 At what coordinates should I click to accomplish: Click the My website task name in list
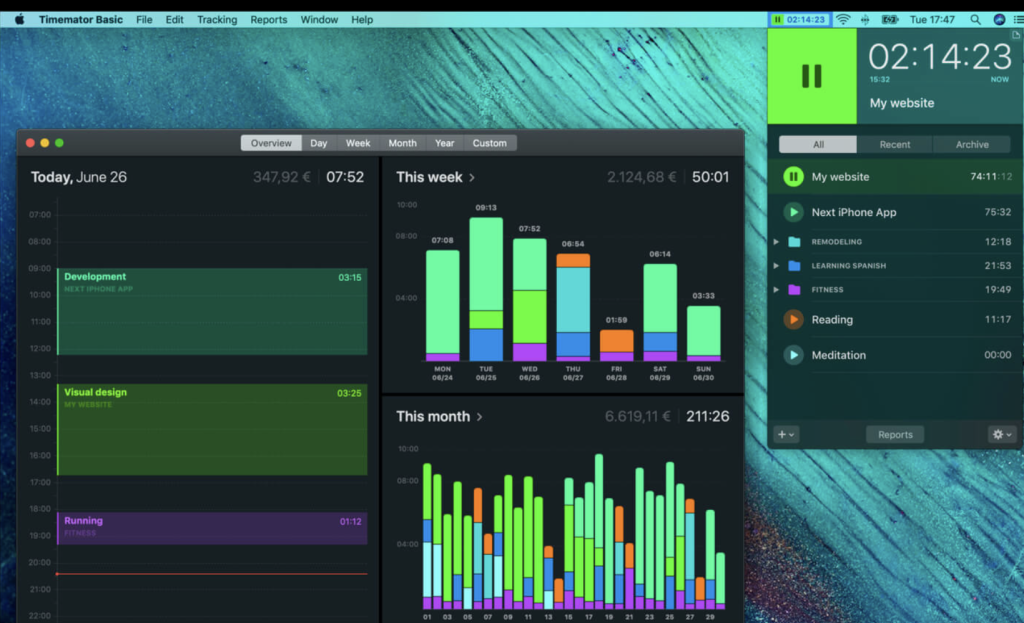click(840, 177)
